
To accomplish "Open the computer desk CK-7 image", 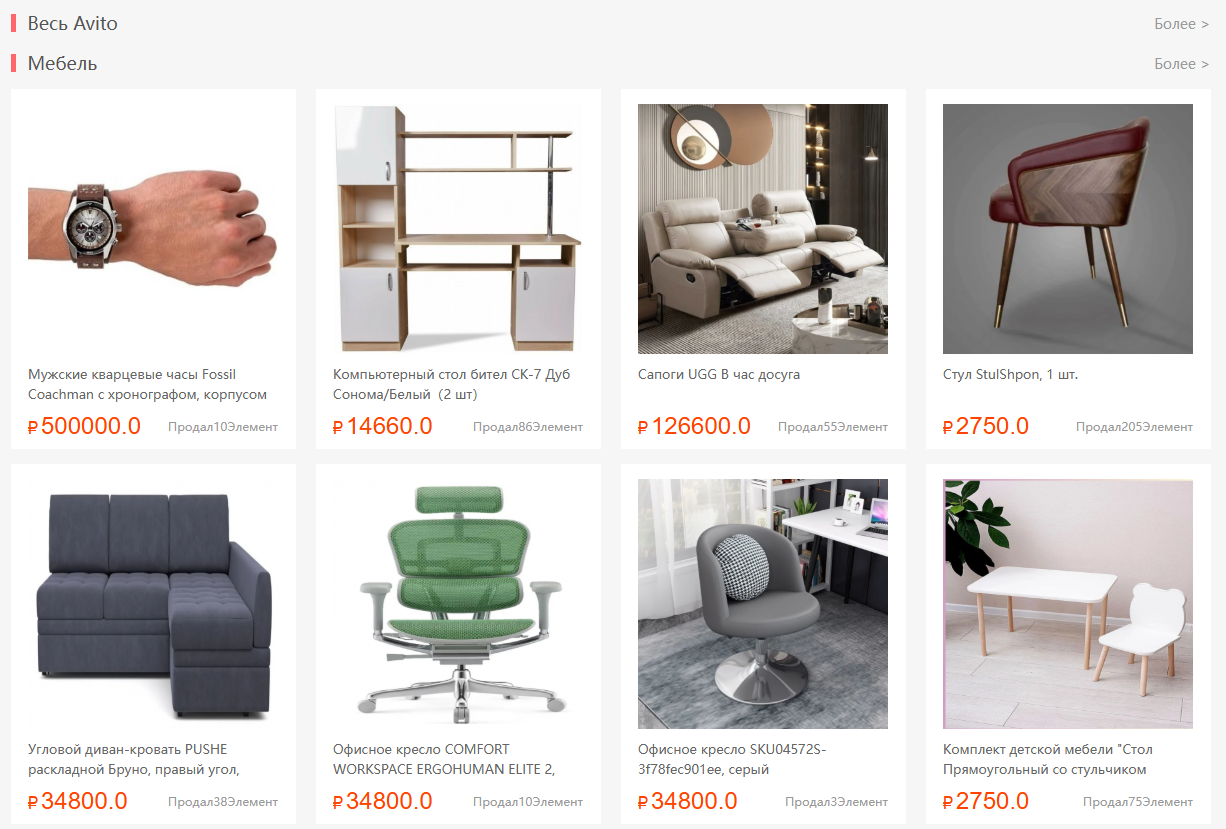I will 458,229.
